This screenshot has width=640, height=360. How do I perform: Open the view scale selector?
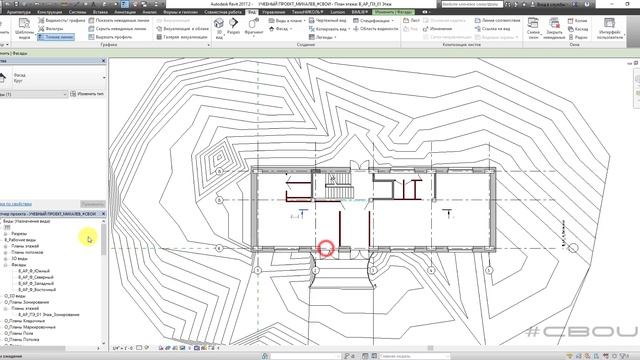coord(123,348)
